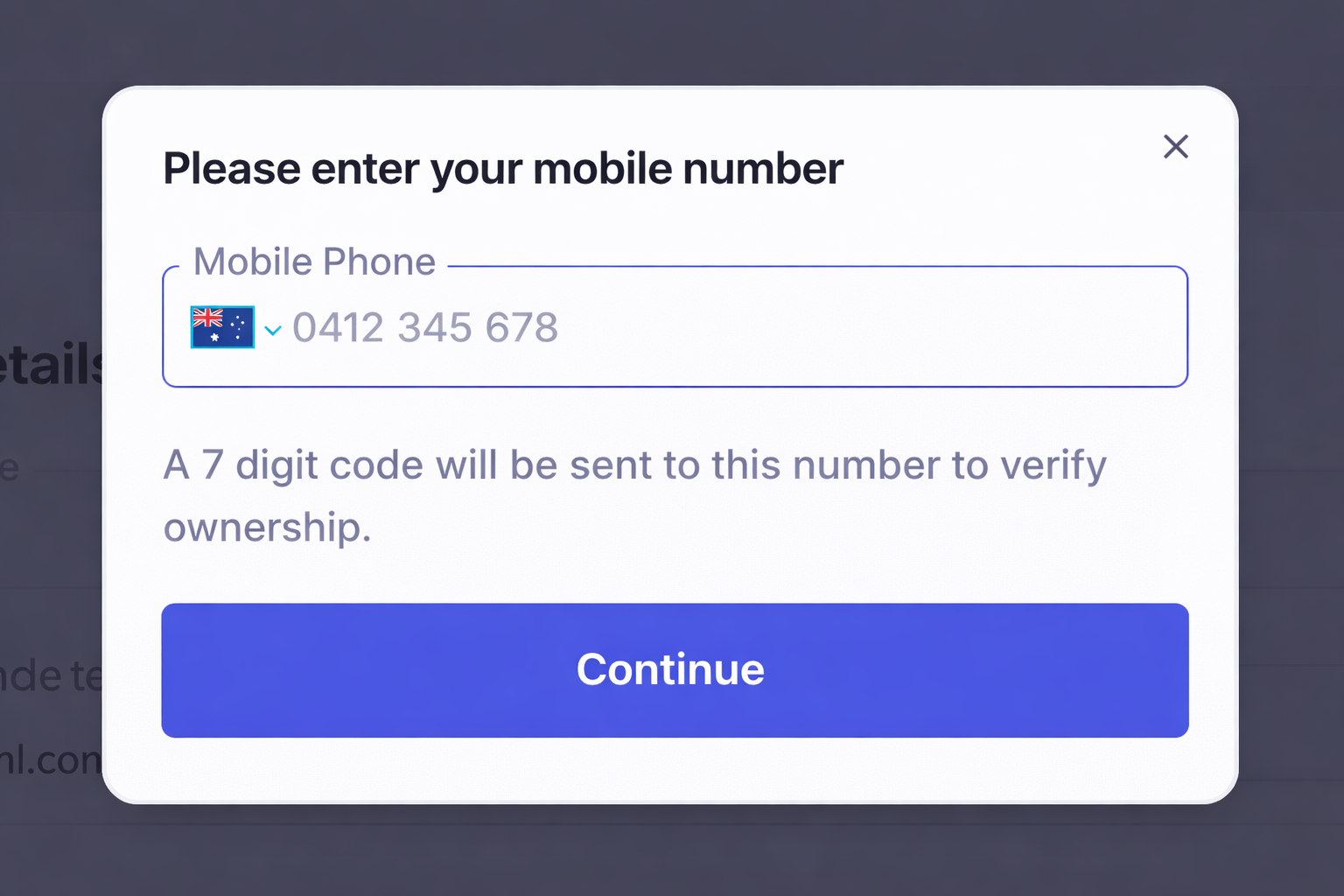Image resolution: width=1344 pixels, height=896 pixels.
Task: Close the mobile number dialog
Action: pos(1175,146)
